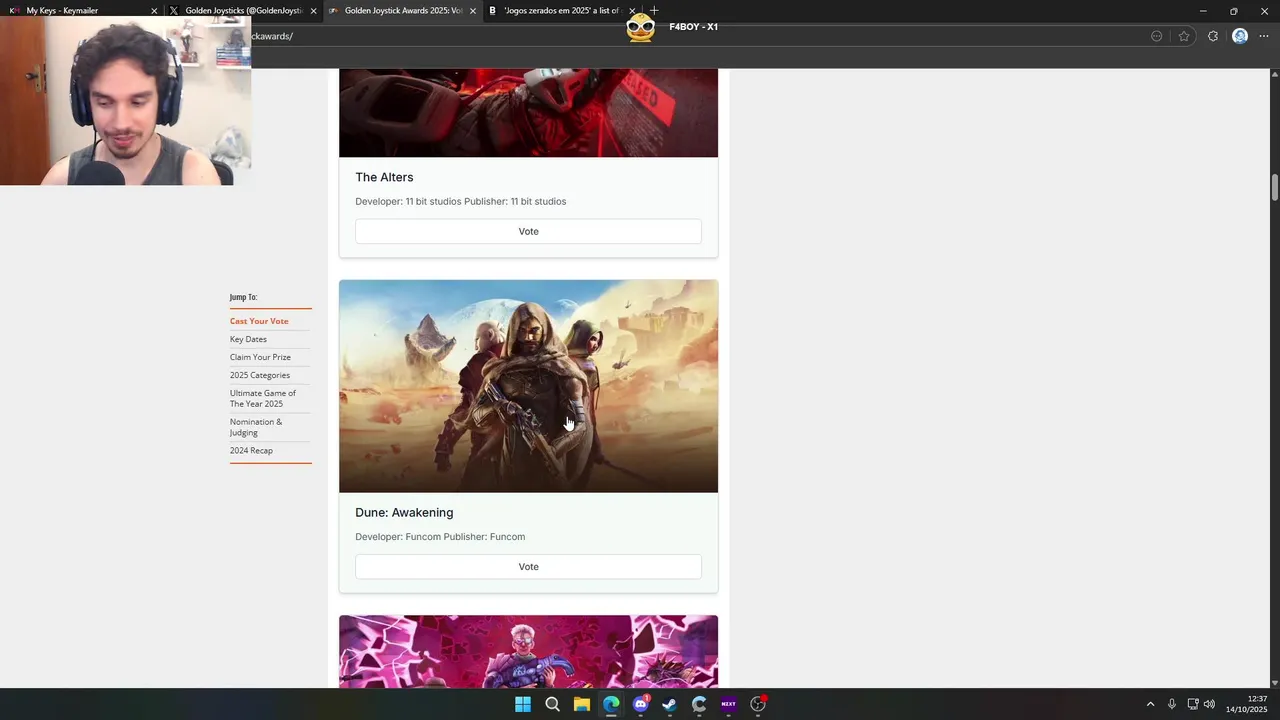Open the Edge profile avatar
Viewport: 1280px width, 720px height.
tap(1240, 36)
